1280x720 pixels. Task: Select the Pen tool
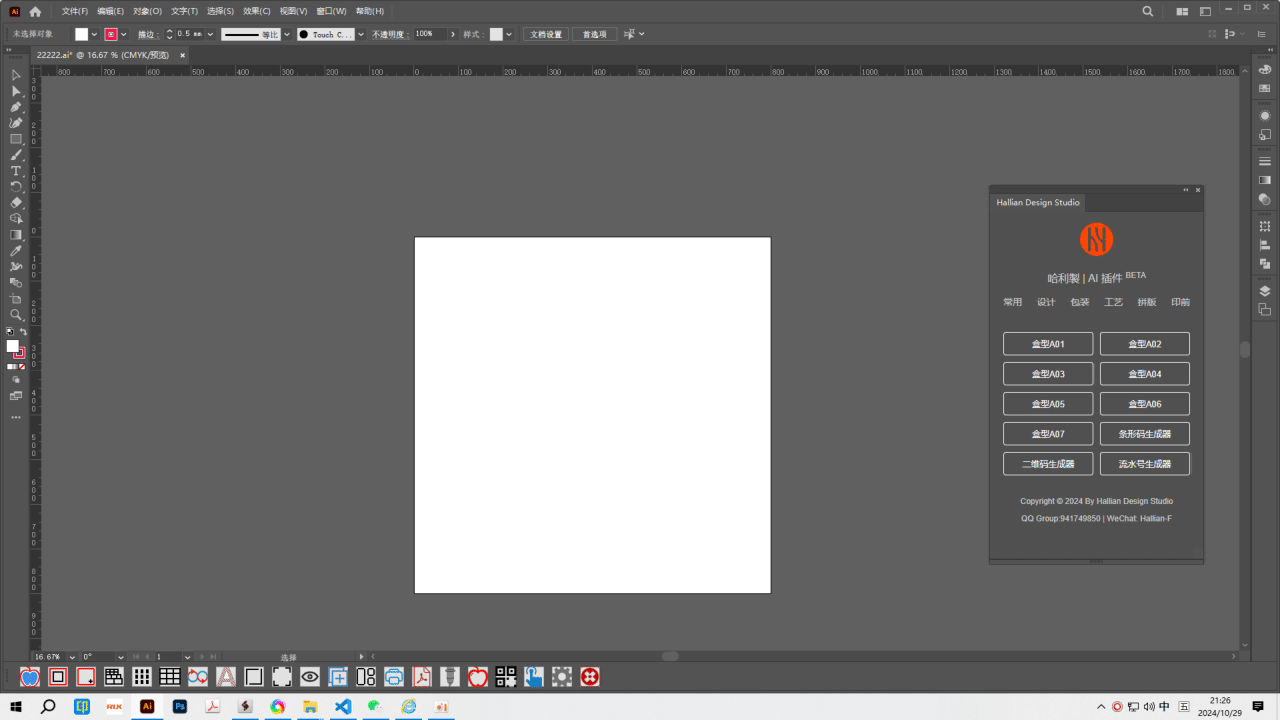[16, 107]
